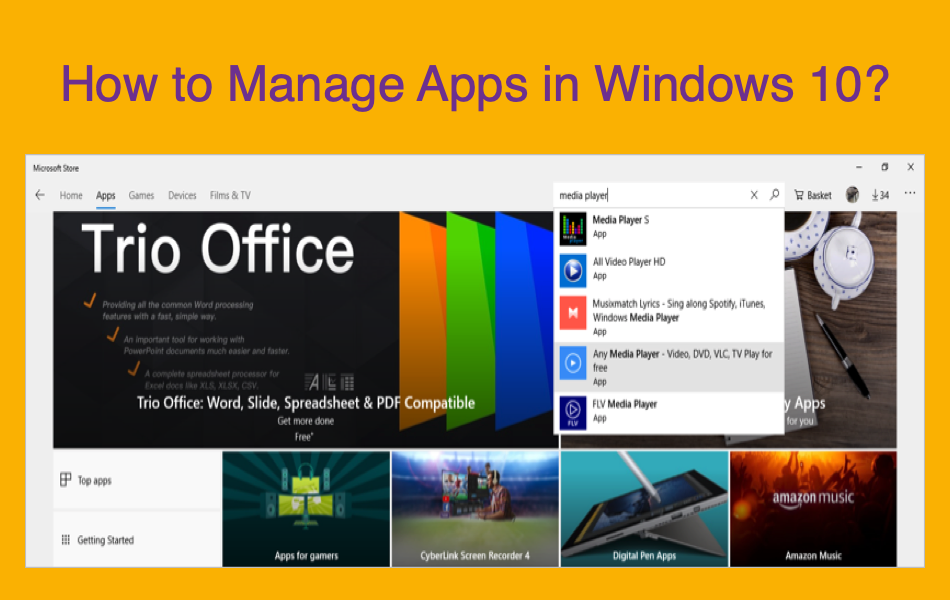950x600 pixels.
Task: Clear the search text with X
Action: 754,195
